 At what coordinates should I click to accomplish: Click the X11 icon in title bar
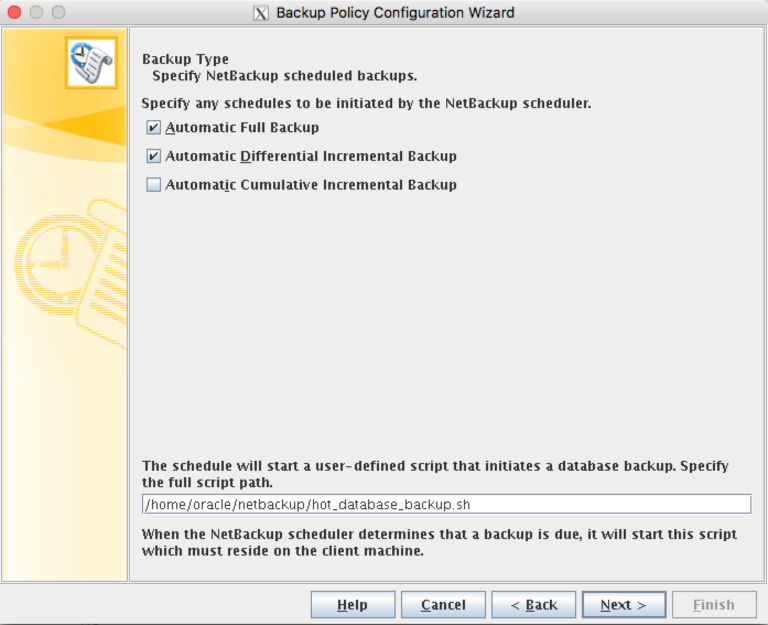pos(261,13)
